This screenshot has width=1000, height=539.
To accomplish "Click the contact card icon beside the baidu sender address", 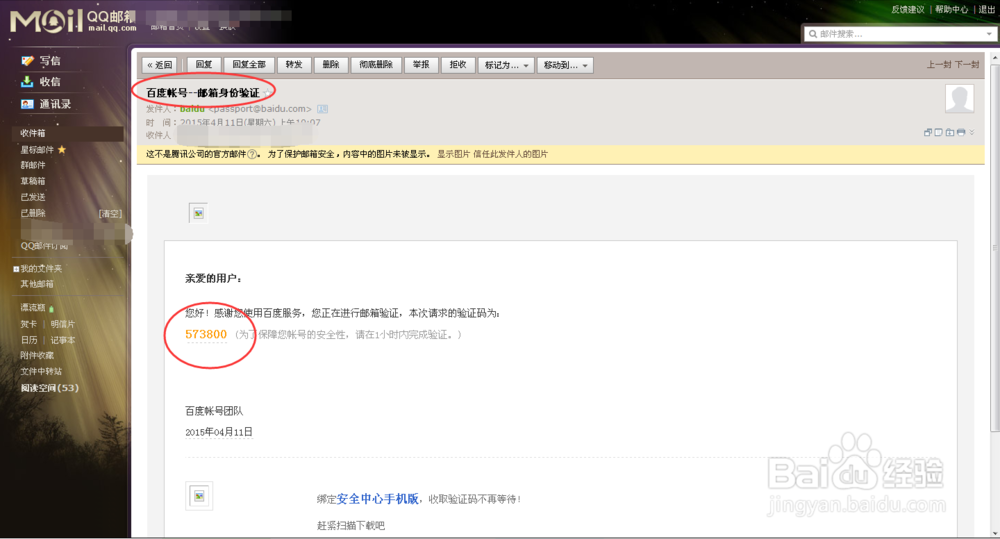I will [323, 109].
